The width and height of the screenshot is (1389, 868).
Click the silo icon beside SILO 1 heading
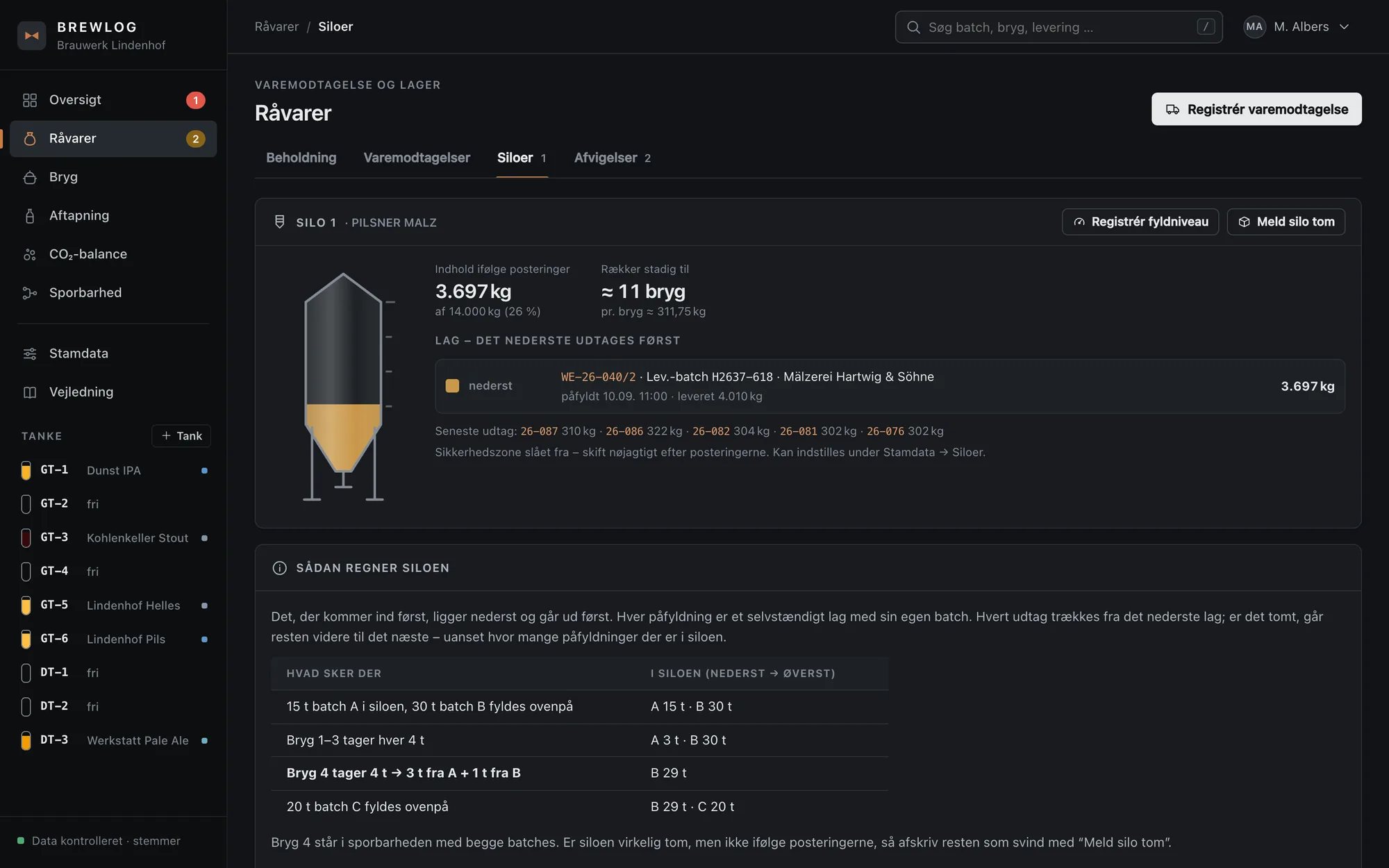click(x=280, y=222)
